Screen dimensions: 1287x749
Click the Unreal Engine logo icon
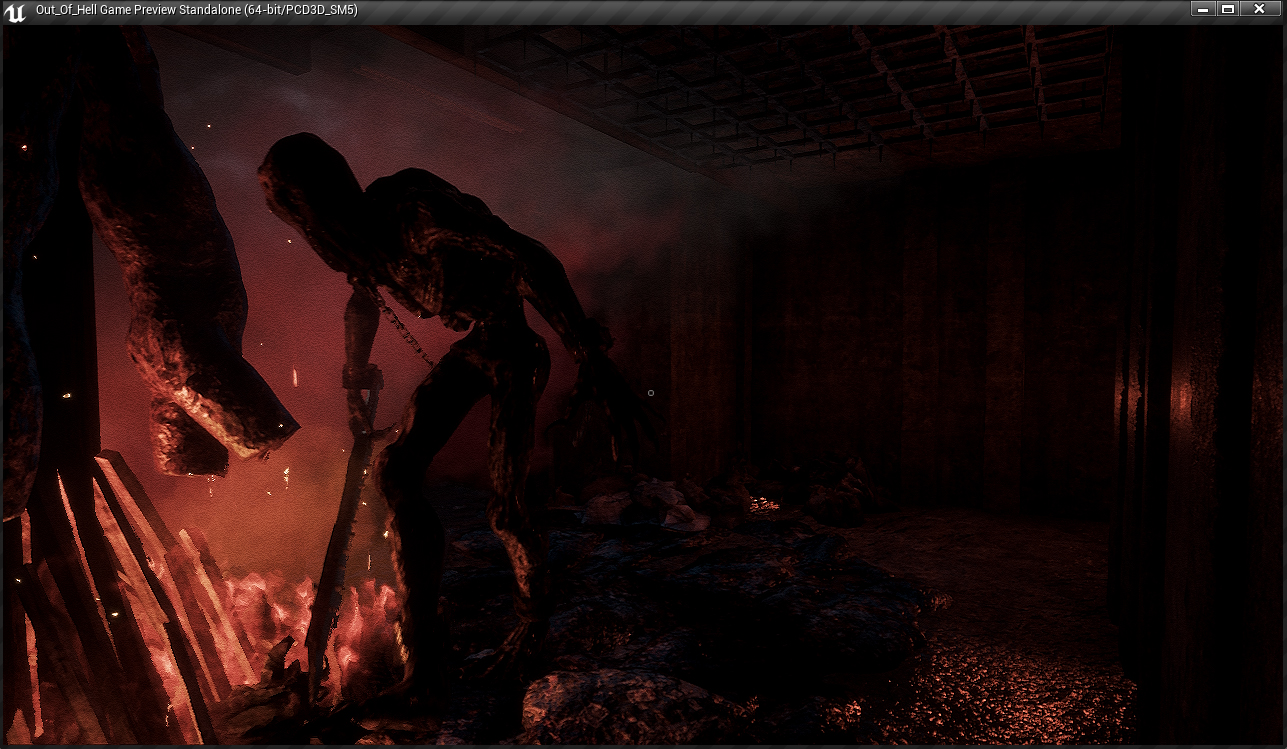(x=17, y=10)
